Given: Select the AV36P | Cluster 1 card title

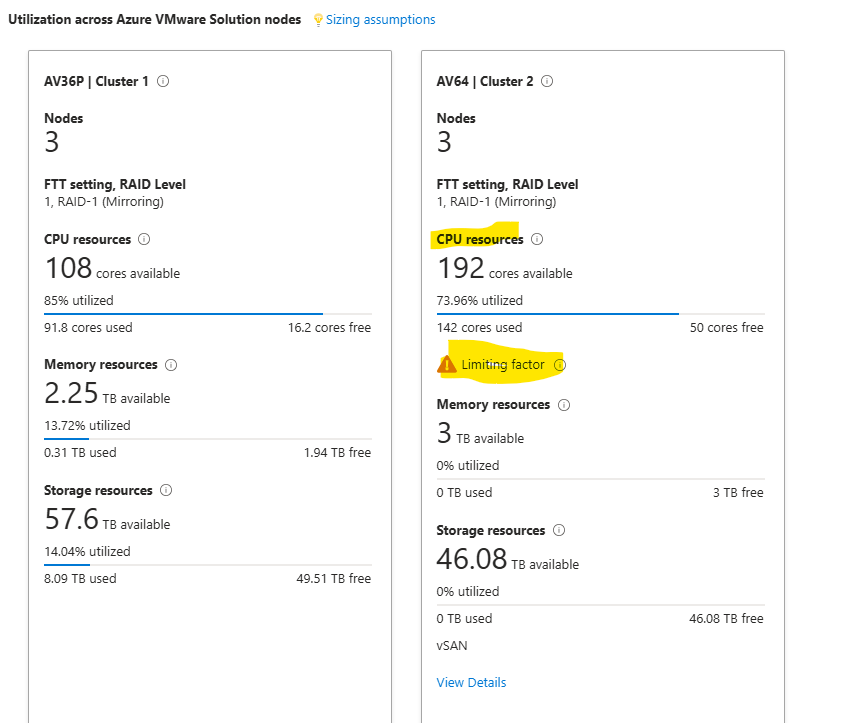Looking at the screenshot, I should point(96,82).
